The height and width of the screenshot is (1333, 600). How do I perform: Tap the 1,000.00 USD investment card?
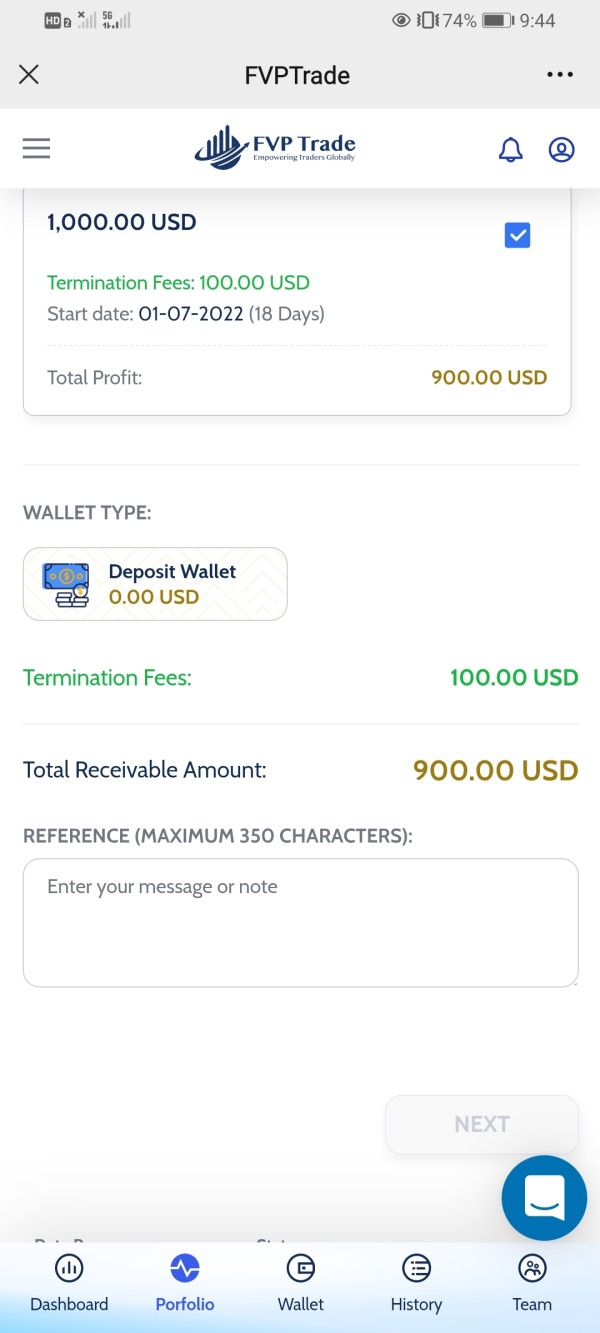250,300
